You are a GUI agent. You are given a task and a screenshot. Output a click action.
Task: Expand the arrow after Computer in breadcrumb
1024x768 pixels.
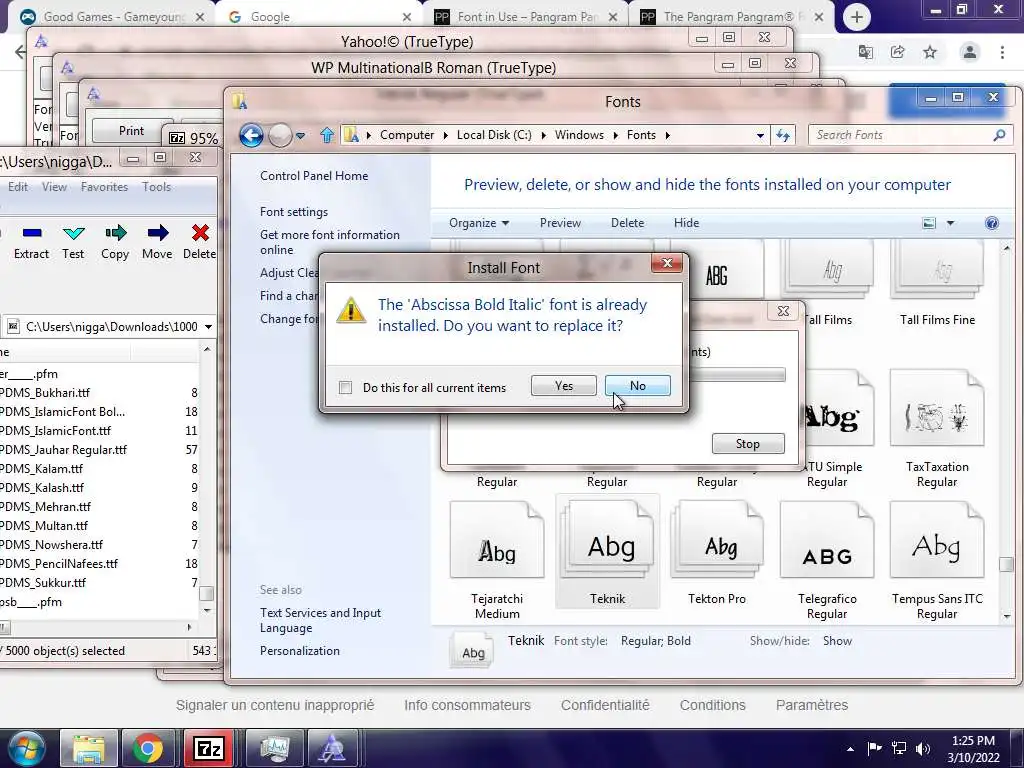(x=445, y=135)
